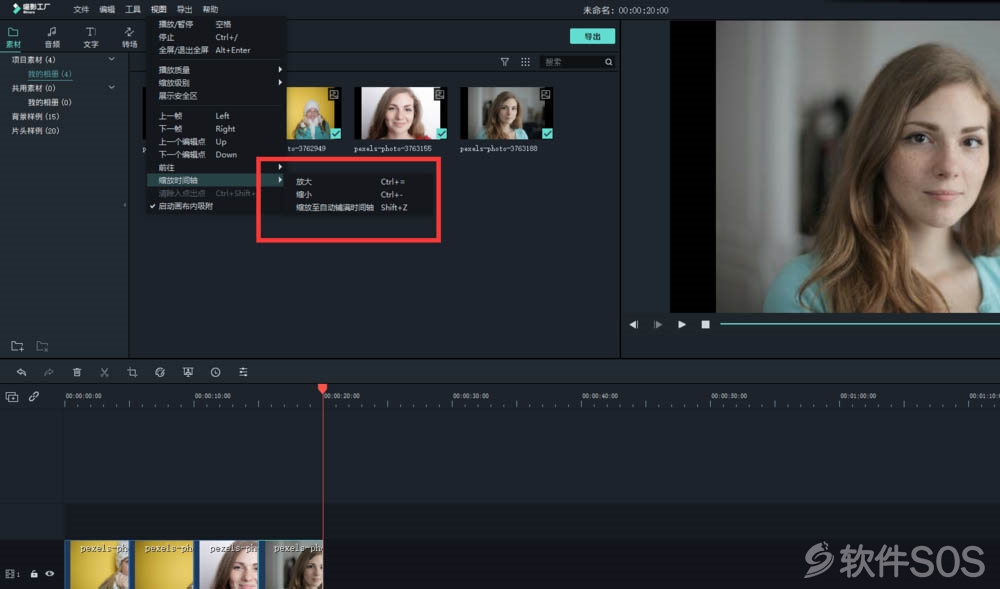Screen dimensions: 1000x589
Task: Open the clock duration tool
Action: pos(216,372)
